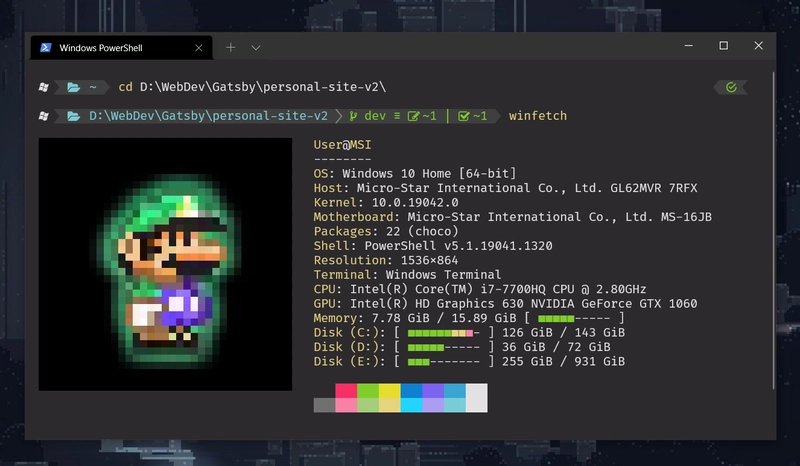Click the Terminal: Windows Terminal line
This screenshot has height=466, width=800.
pos(407,275)
